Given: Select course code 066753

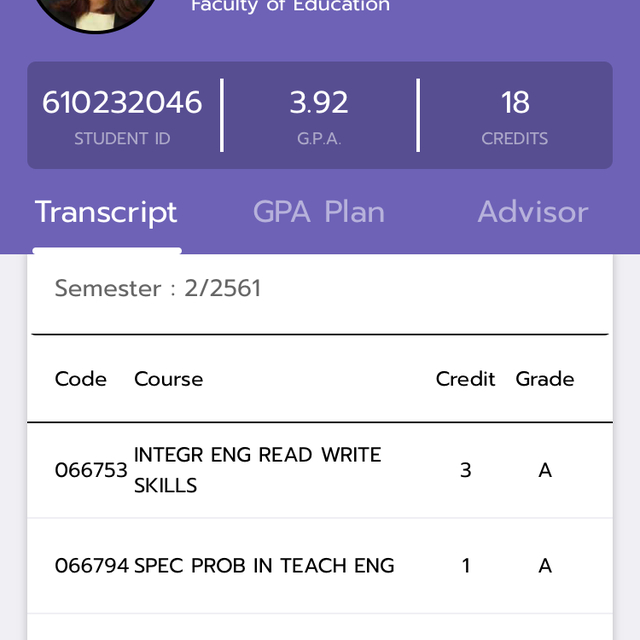Looking at the screenshot, I should tap(90, 470).
